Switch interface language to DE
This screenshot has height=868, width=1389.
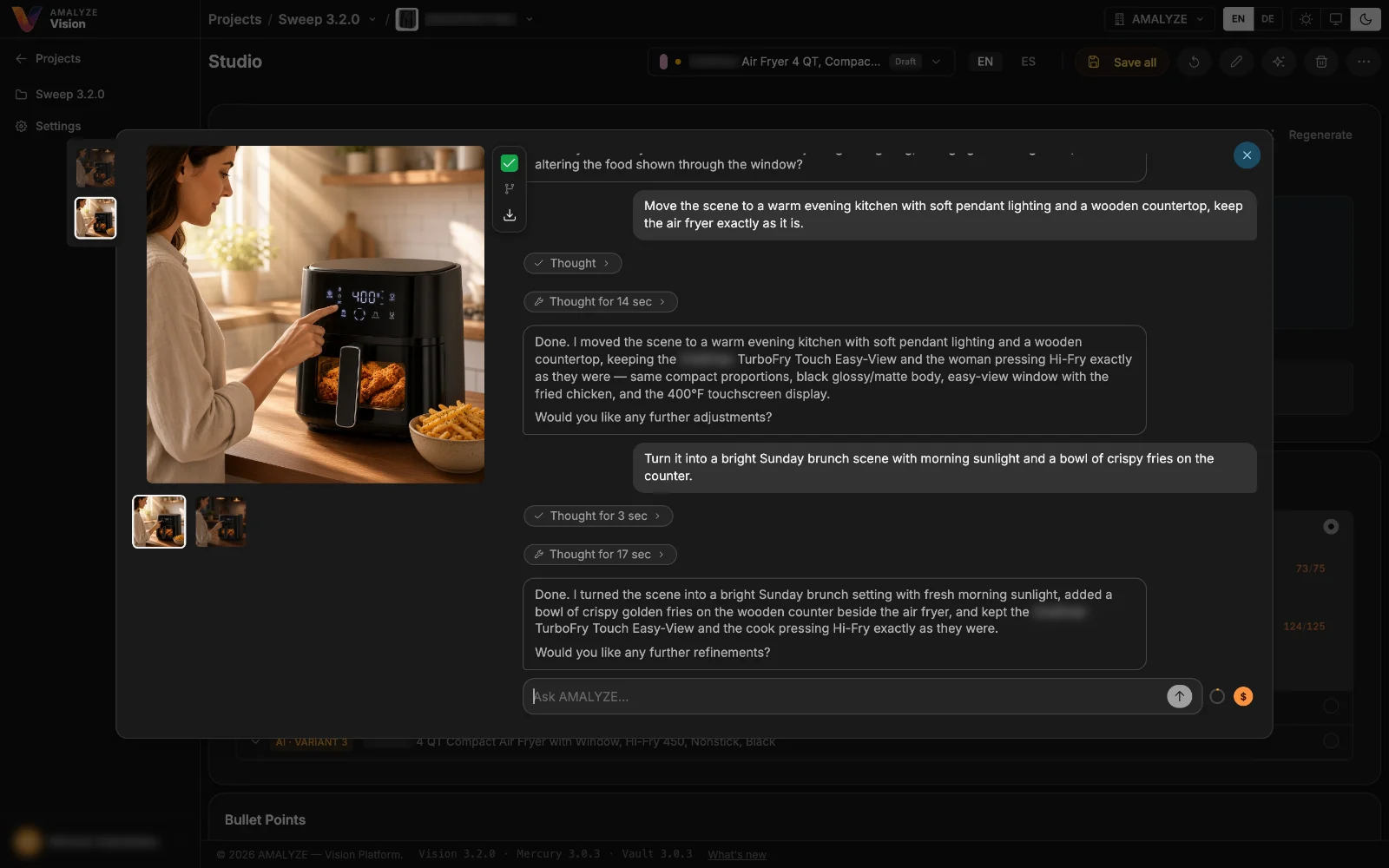click(1267, 19)
